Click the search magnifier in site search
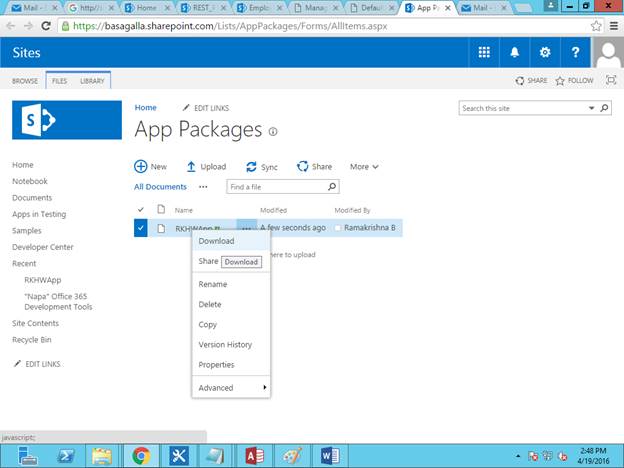The height and width of the screenshot is (468, 624). [604, 108]
